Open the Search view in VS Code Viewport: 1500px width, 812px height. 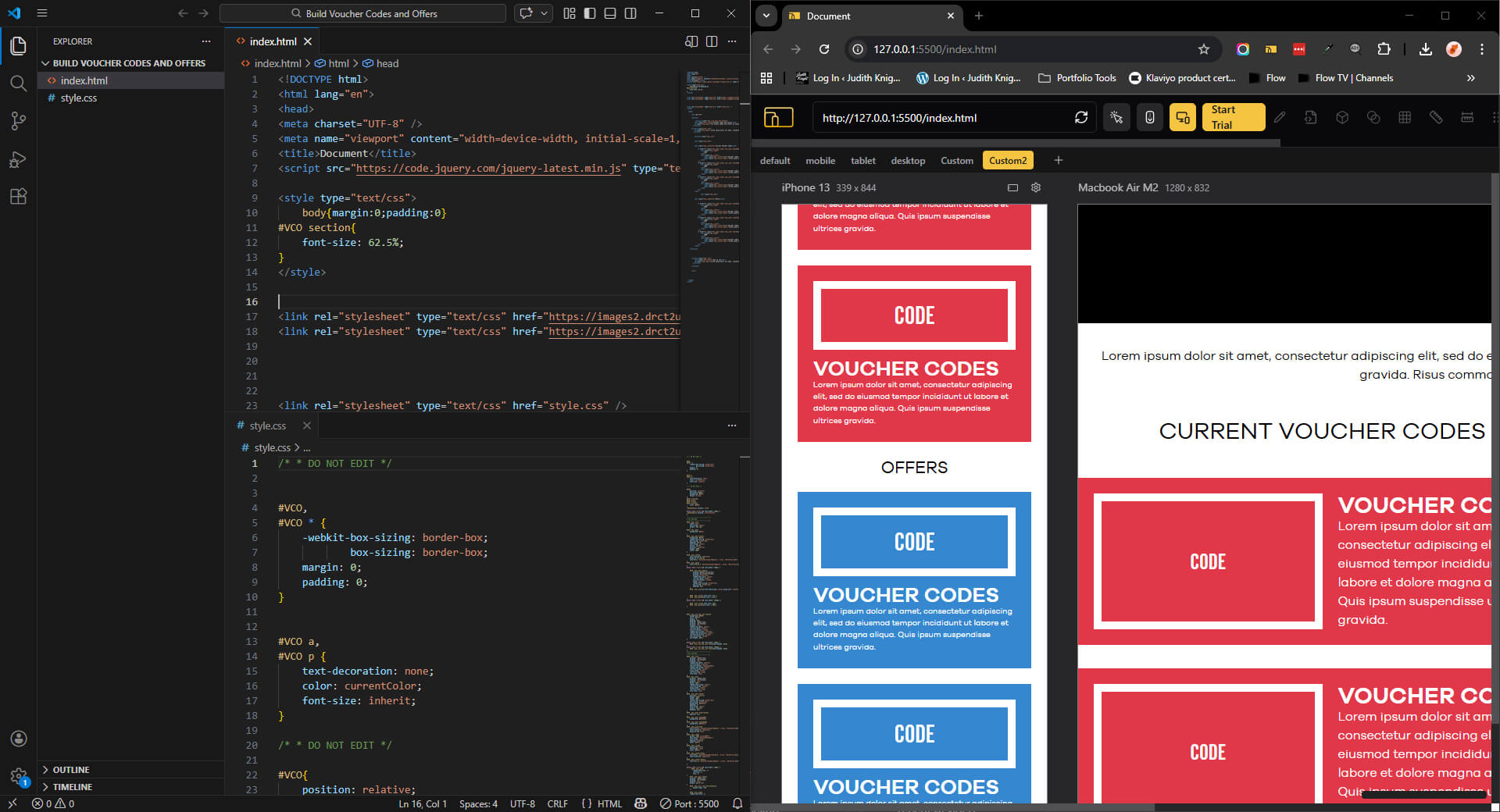(x=18, y=84)
